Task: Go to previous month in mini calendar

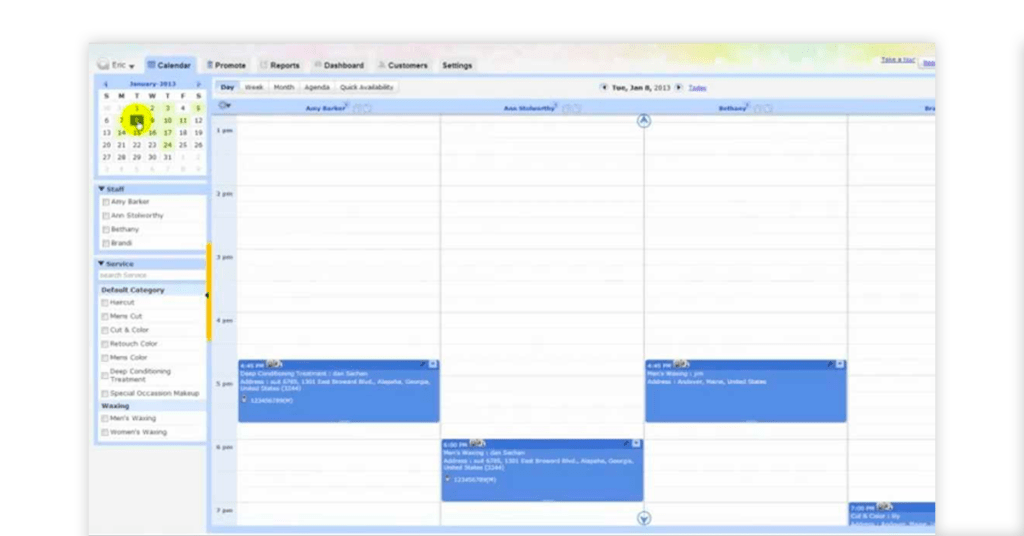Action: point(106,84)
